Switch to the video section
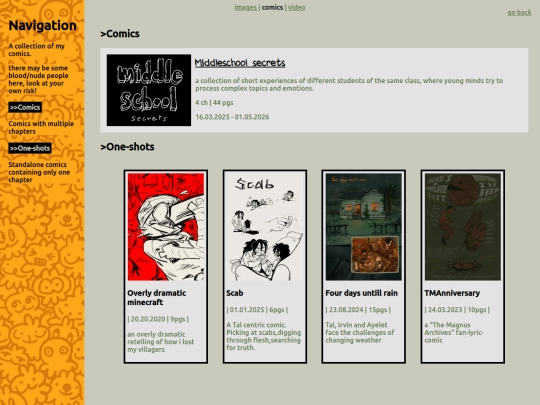The image size is (540, 405). click(x=297, y=7)
